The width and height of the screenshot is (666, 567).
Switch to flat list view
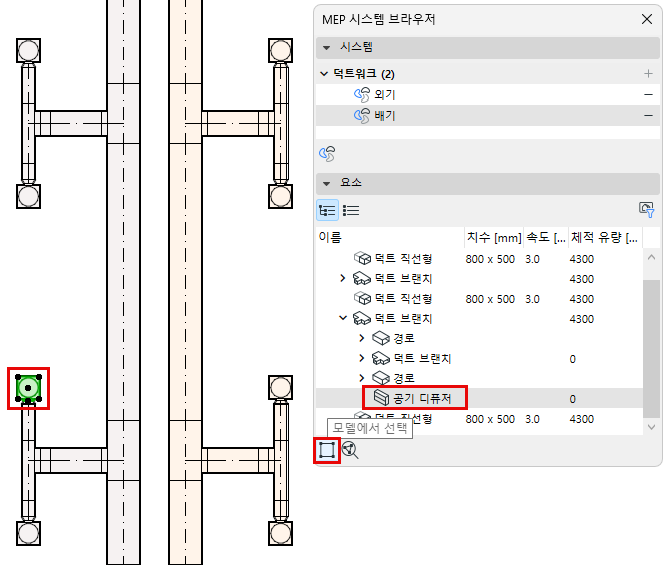tap(351, 210)
